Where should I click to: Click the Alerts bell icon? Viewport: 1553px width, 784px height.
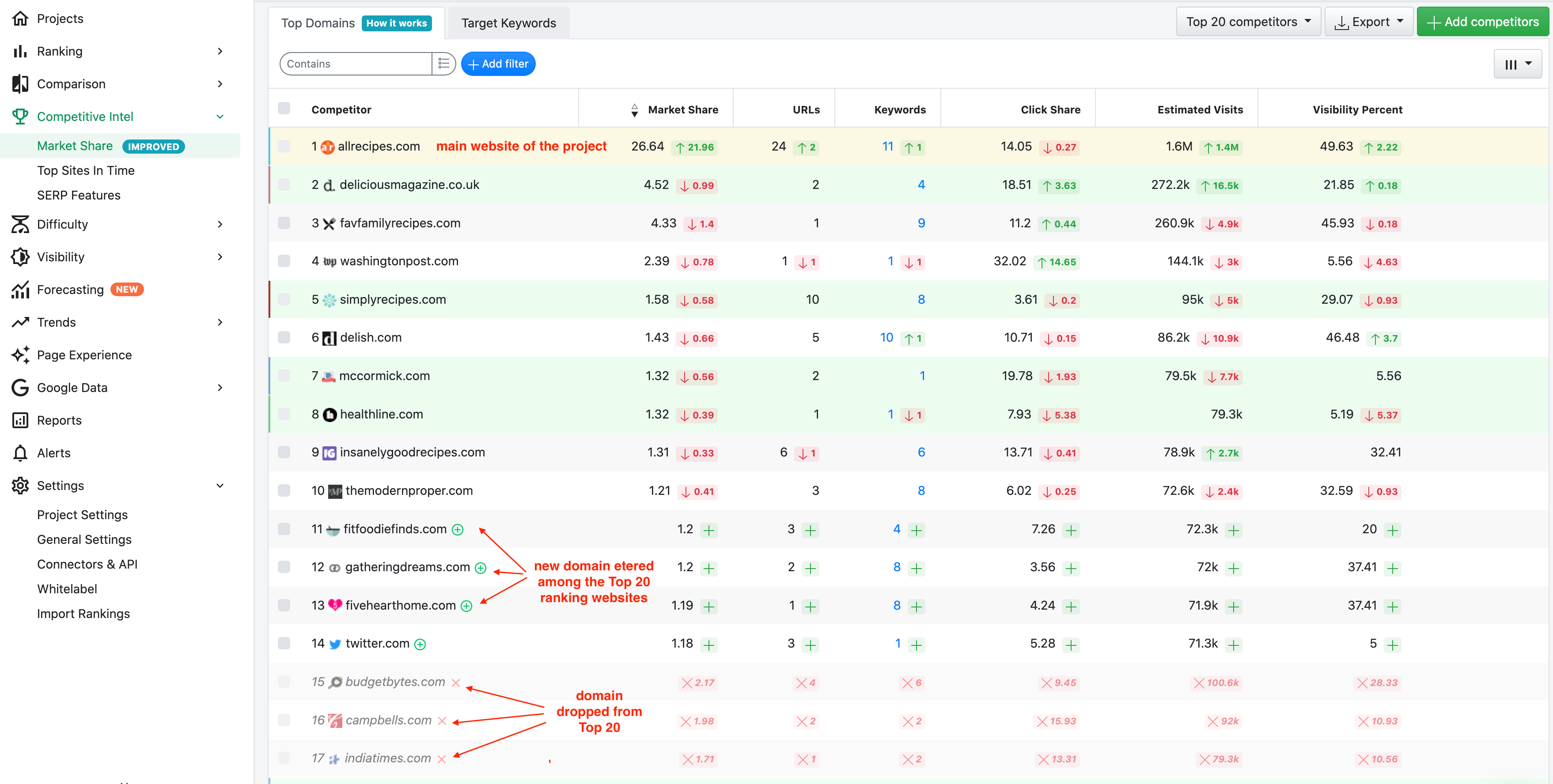(20, 452)
